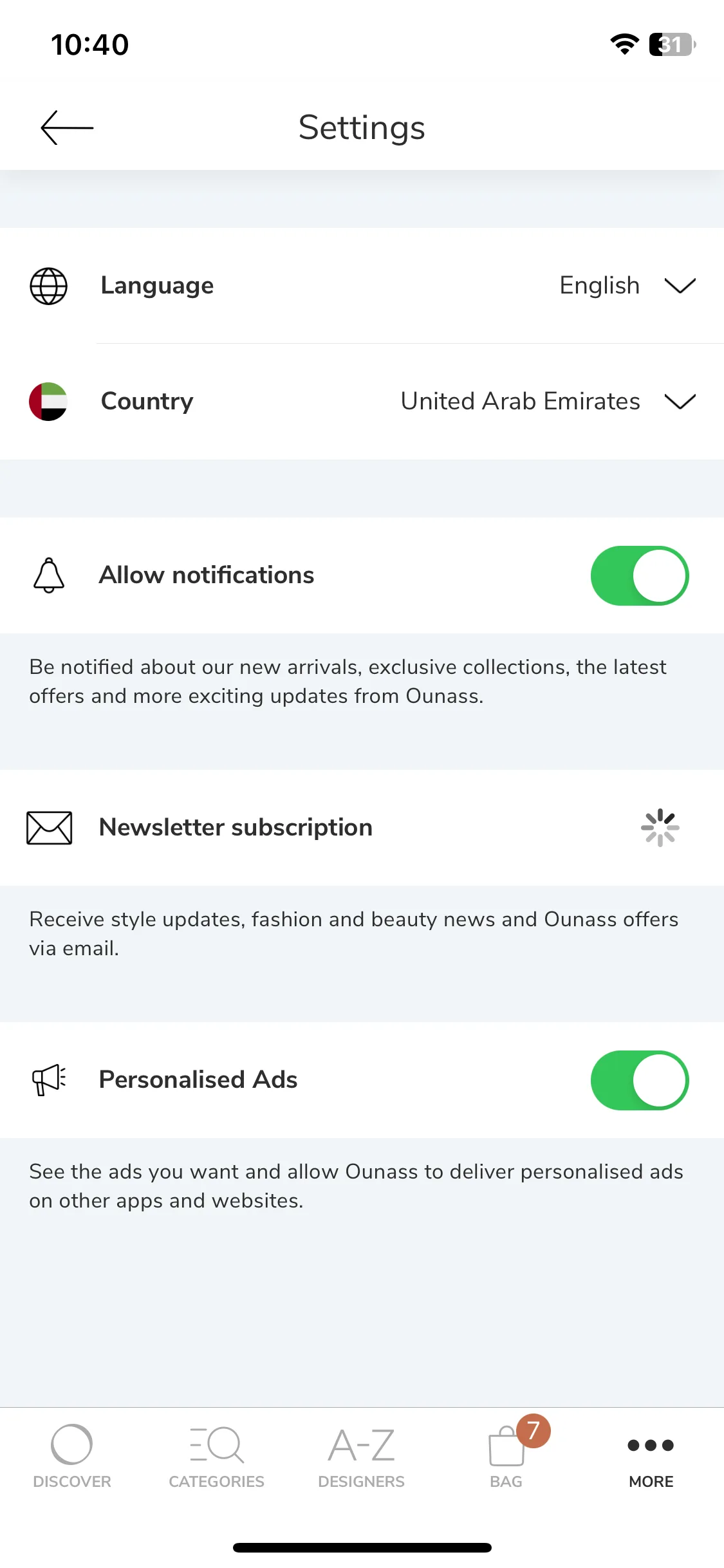Disable the Allow notifications switch

(x=640, y=575)
